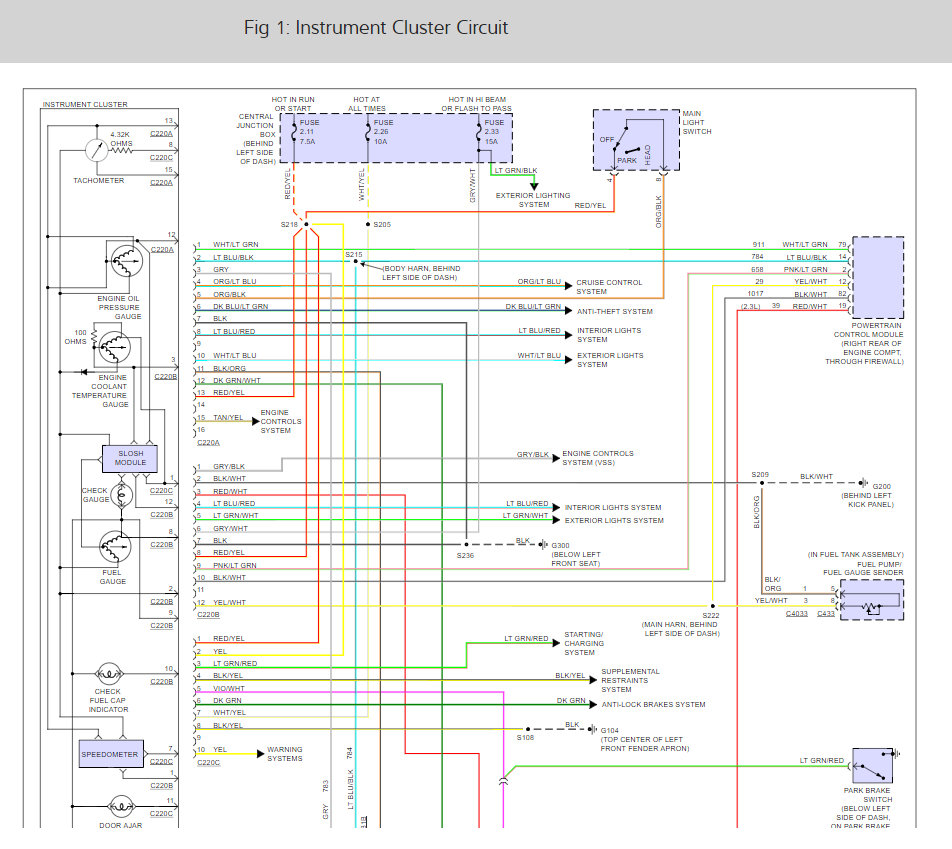
Task: Click the door ajar lamp symbol
Action: 120,806
